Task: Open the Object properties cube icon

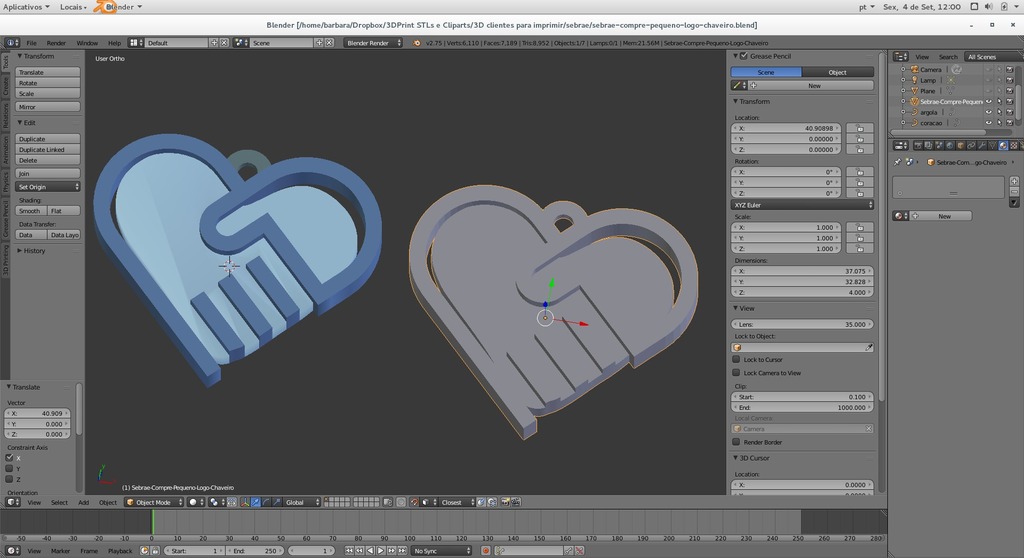Action: coord(961,146)
